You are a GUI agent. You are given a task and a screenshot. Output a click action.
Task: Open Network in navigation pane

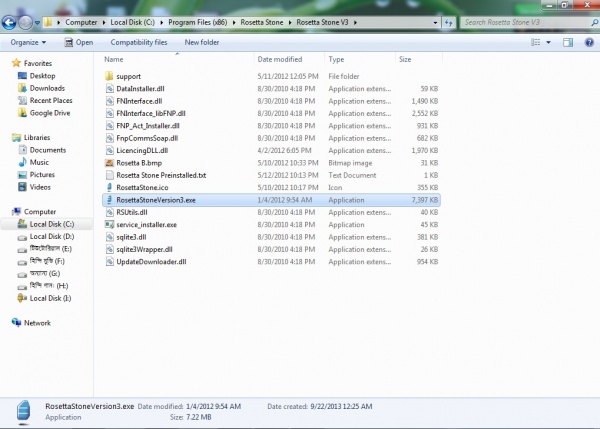(37, 323)
